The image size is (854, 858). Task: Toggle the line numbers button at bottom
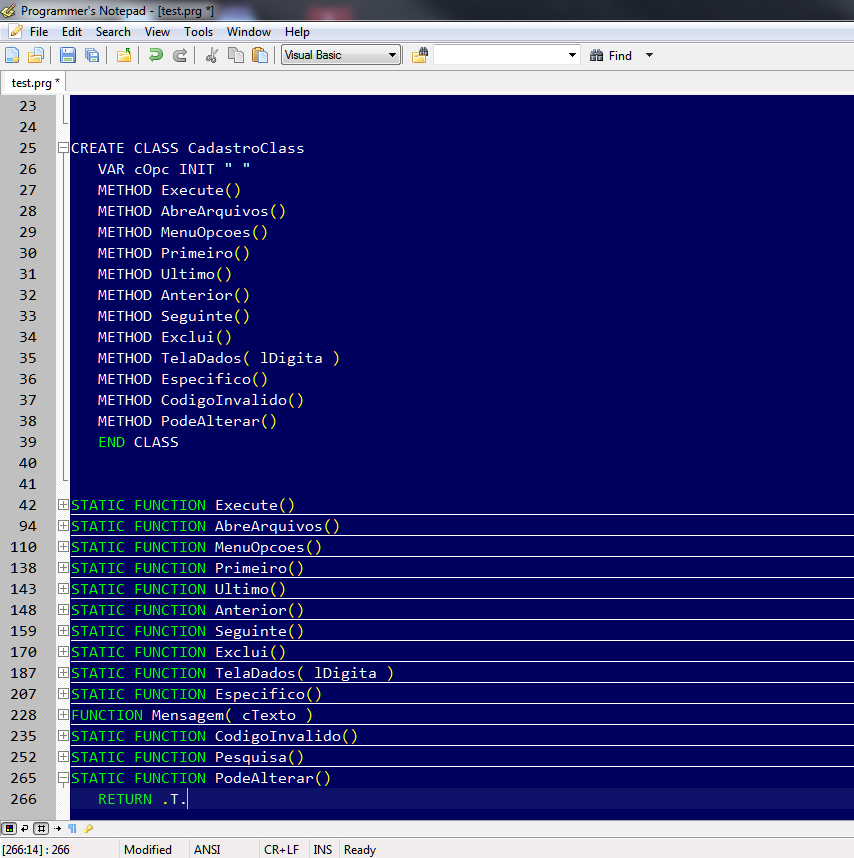click(41, 828)
